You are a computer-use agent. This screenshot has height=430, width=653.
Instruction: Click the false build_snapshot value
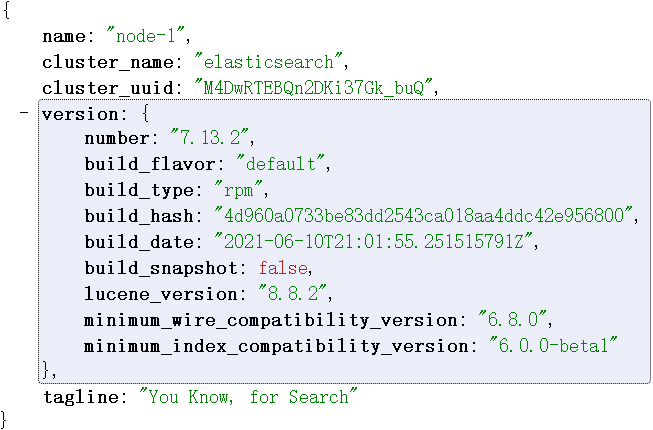(285, 268)
